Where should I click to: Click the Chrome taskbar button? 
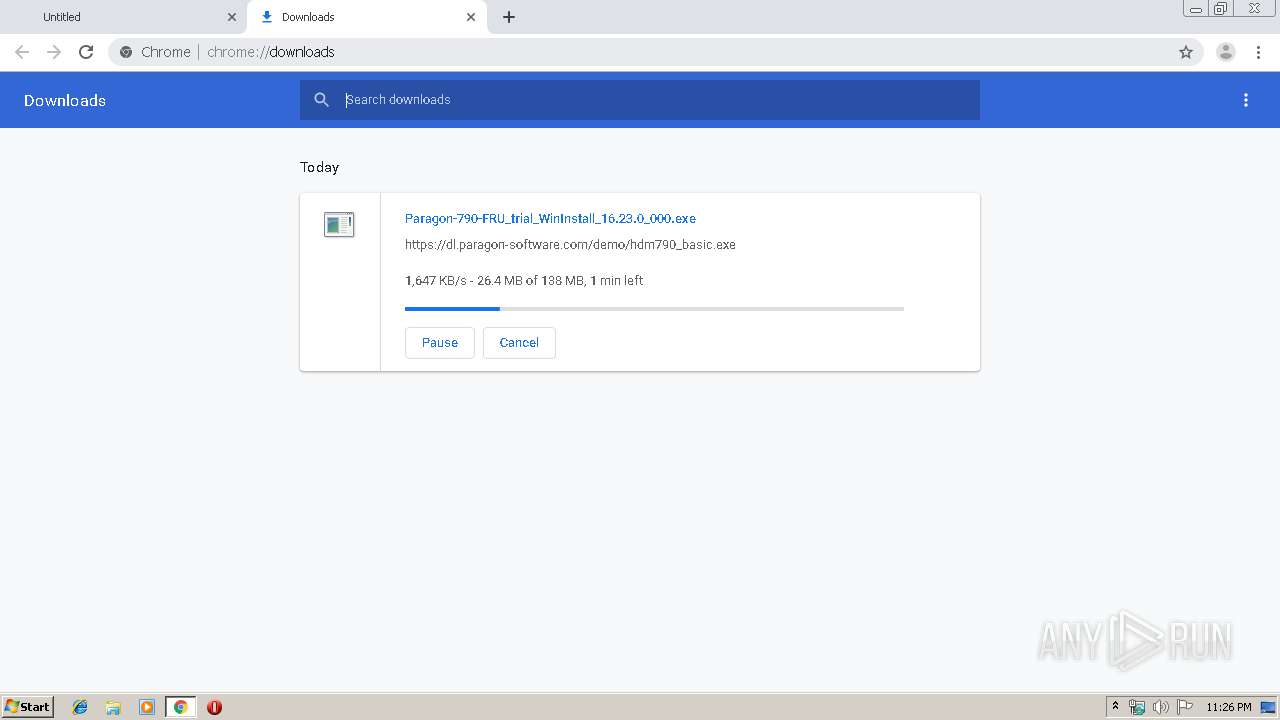[180, 707]
